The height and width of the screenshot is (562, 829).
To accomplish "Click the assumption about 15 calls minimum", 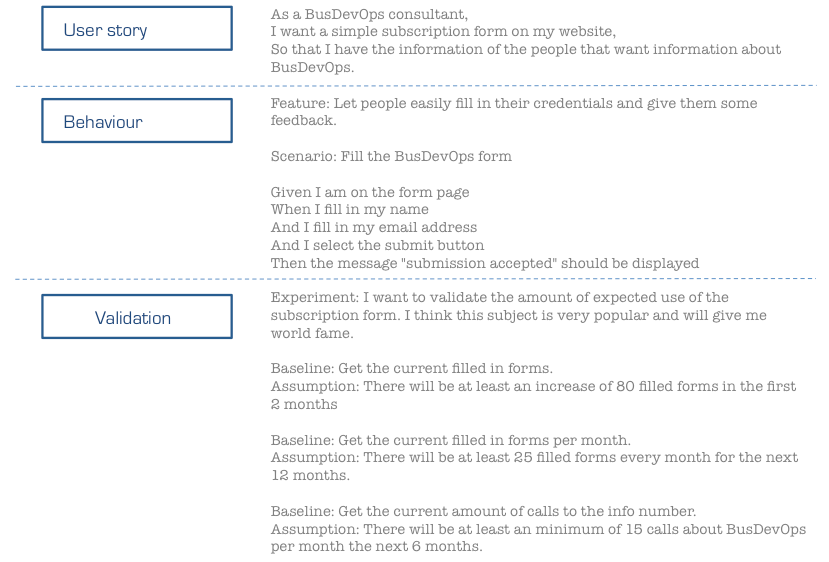I will tap(538, 529).
